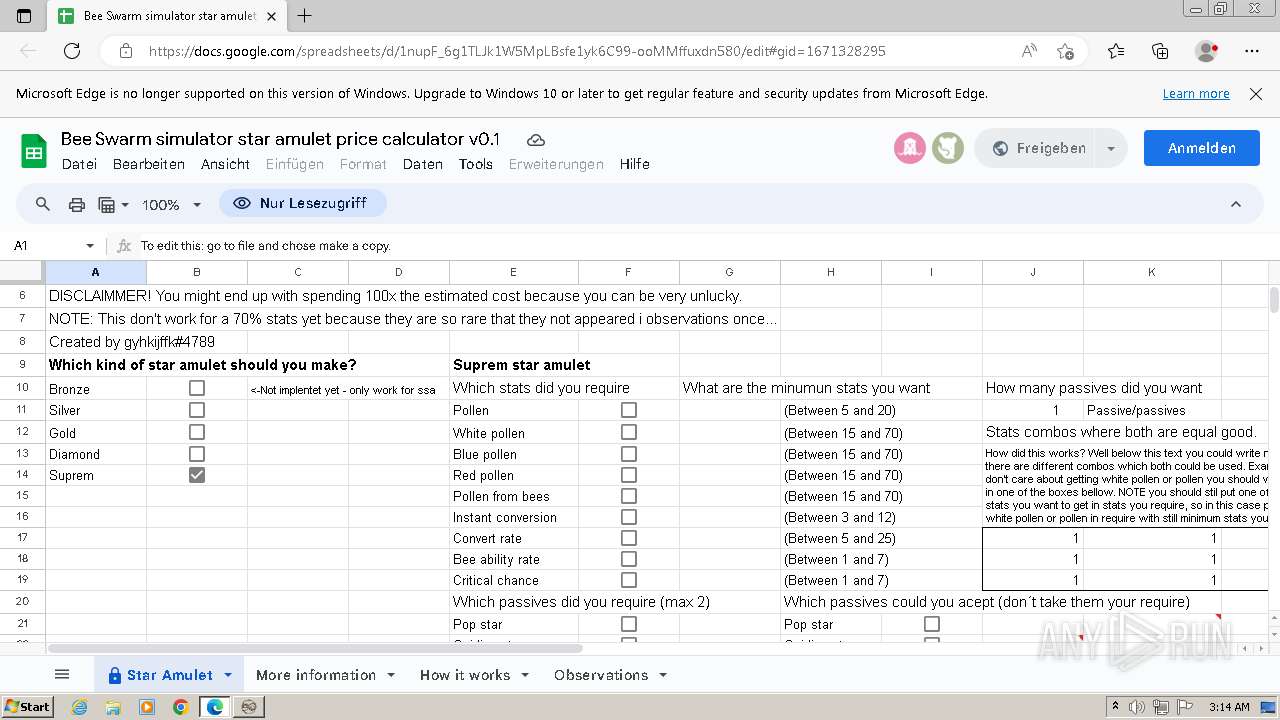Click the pink anonymous viewer avatar
The height and width of the screenshot is (720, 1280).
(909, 148)
